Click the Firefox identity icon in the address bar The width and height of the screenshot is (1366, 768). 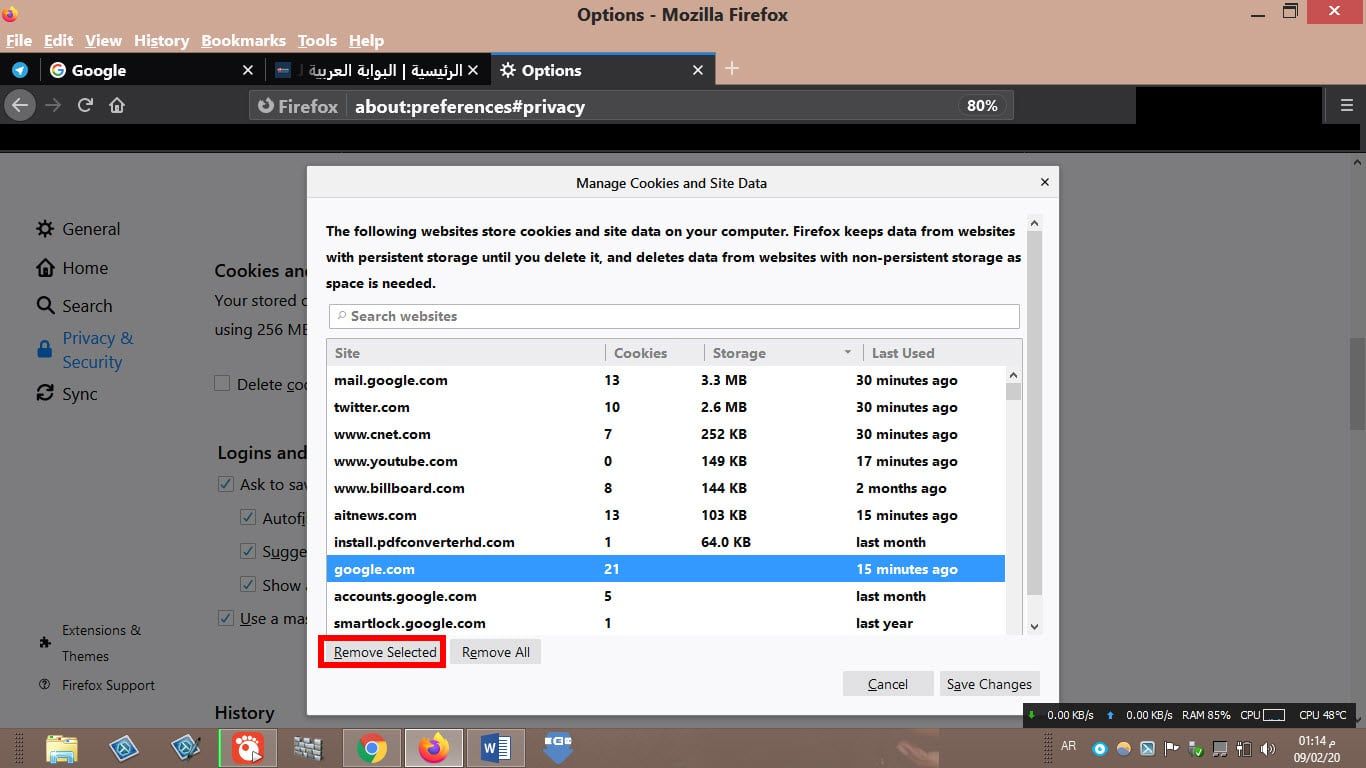(x=298, y=106)
